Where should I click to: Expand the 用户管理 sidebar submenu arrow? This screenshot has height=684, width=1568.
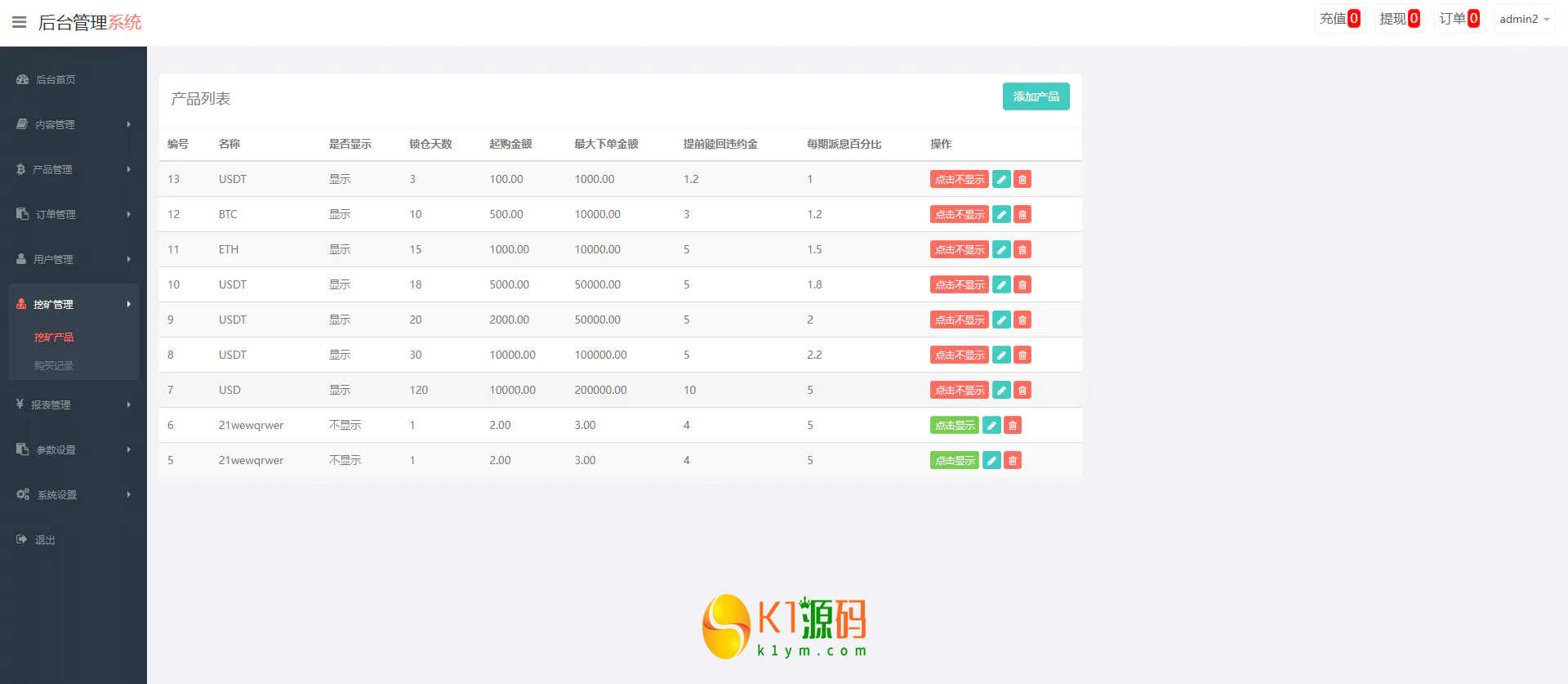tap(128, 259)
